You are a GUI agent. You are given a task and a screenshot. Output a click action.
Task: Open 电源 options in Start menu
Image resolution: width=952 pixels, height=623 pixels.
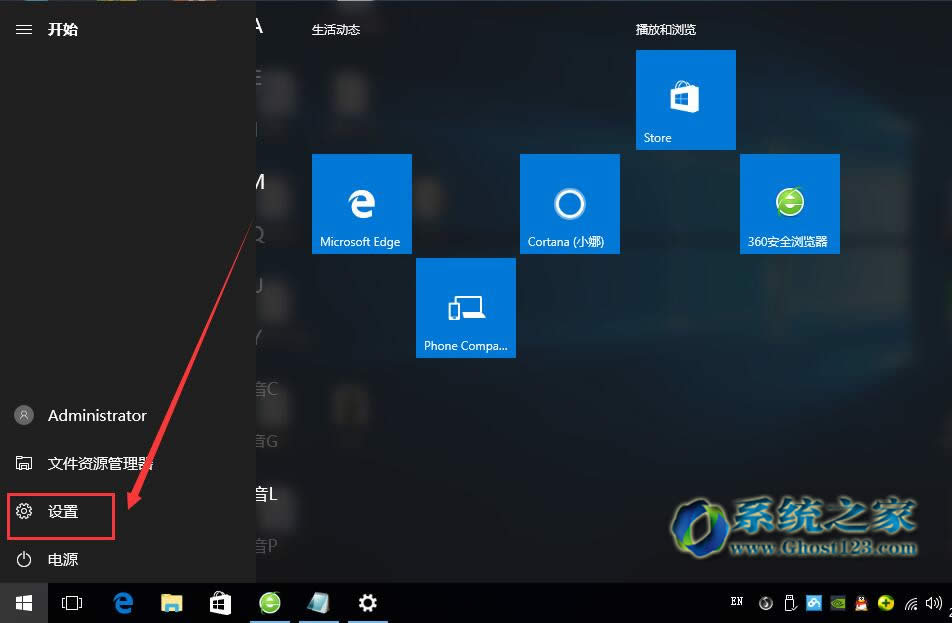click(62, 559)
